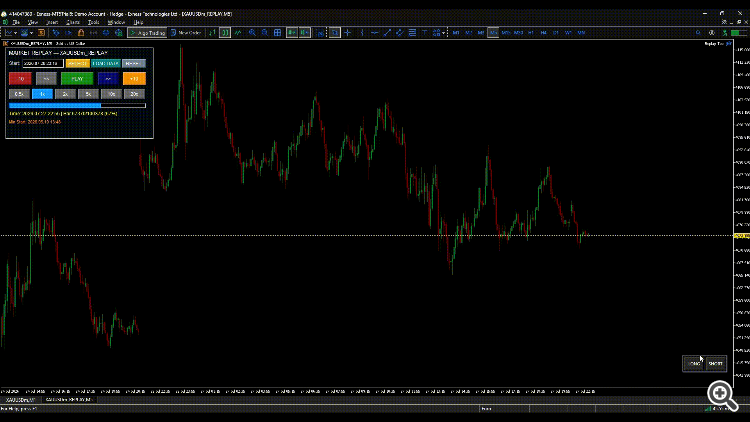
Task: Select the XAUUSDm chart tab at bottom
Action: 20,400
